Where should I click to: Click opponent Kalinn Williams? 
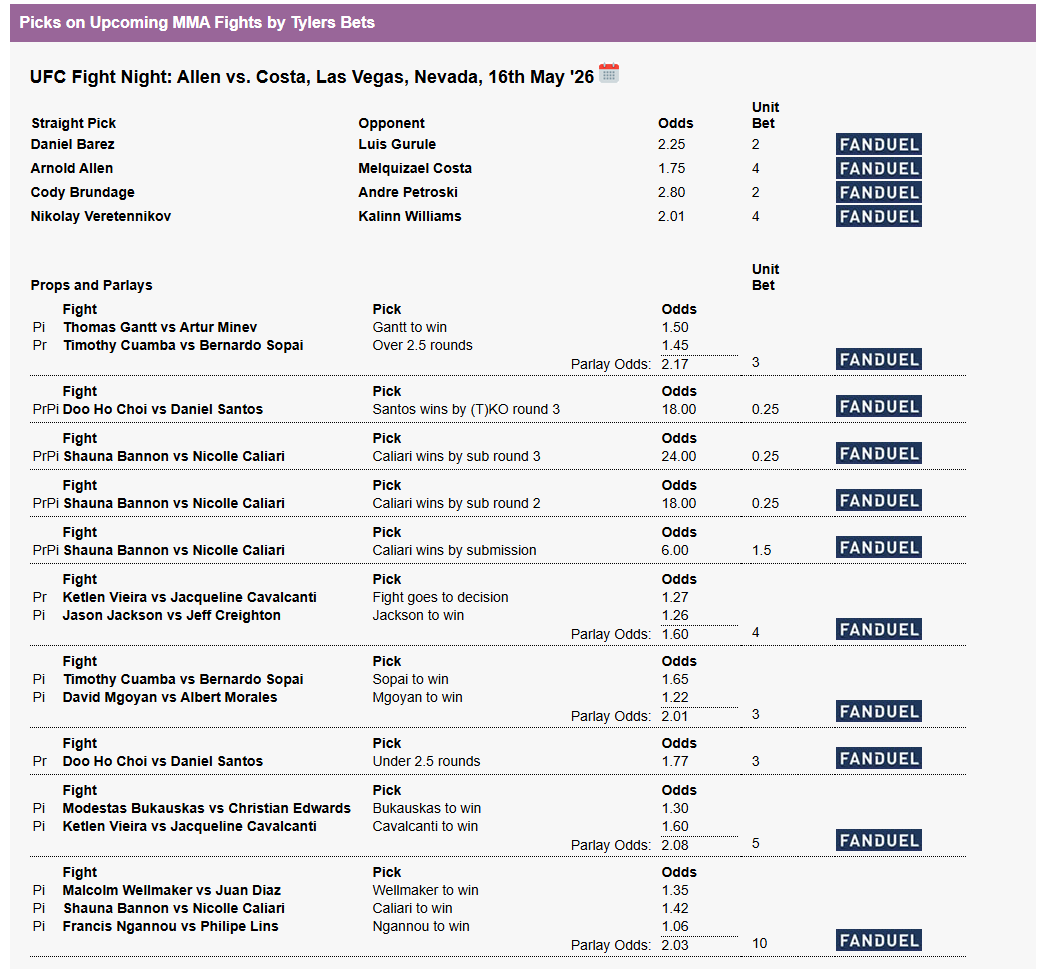tap(410, 216)
